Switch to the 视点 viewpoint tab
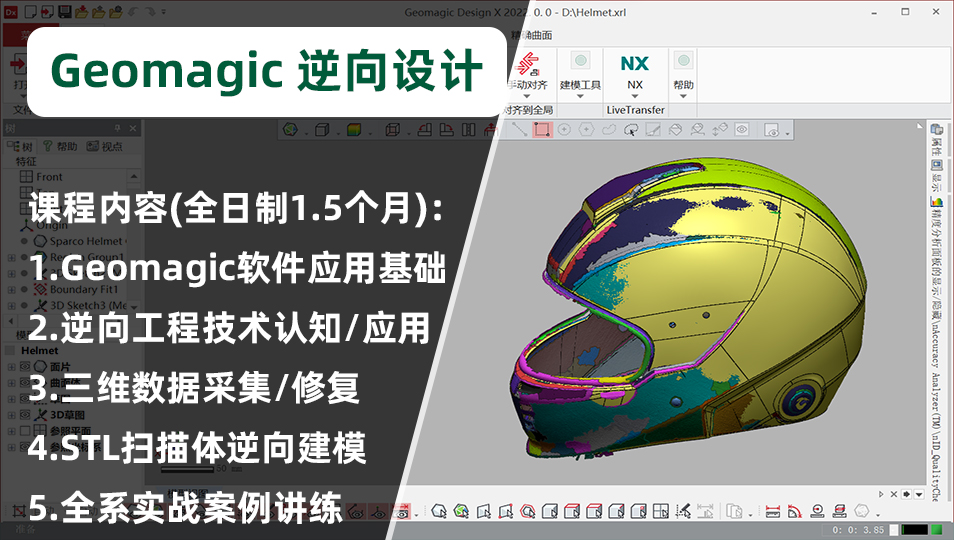This screenshot has width=954, height=540. coord(105,147)
